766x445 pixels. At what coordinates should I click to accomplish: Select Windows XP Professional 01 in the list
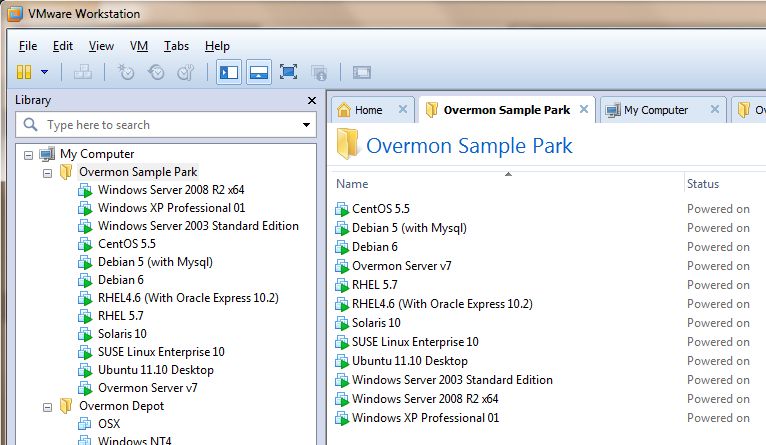point(426,418)
